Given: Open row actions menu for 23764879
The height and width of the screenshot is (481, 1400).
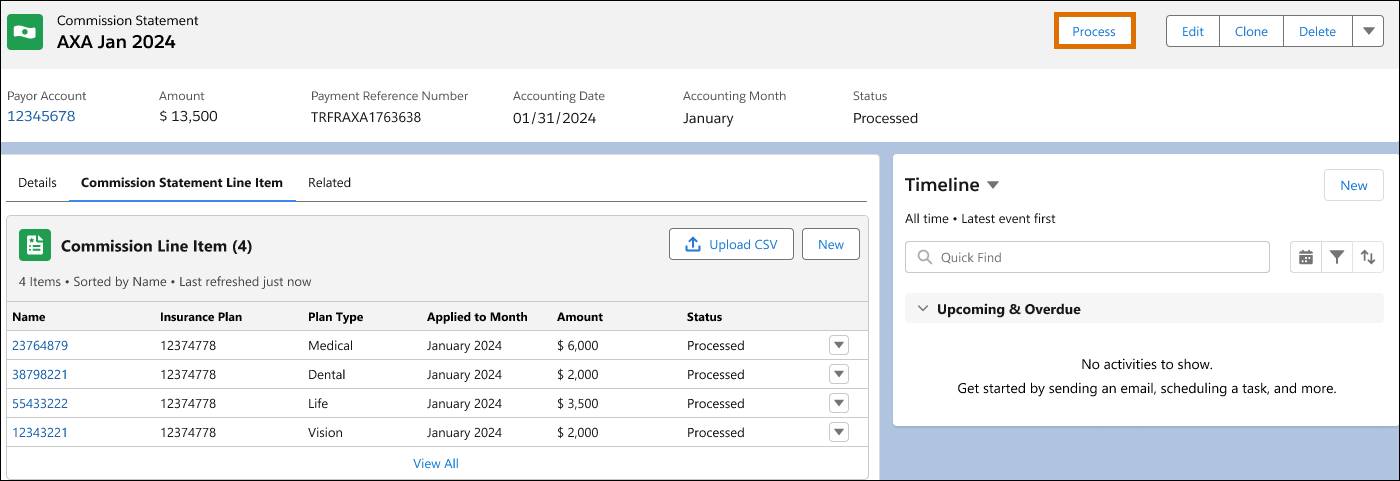Looking at the screenshot, I should (x=839, y=345).
